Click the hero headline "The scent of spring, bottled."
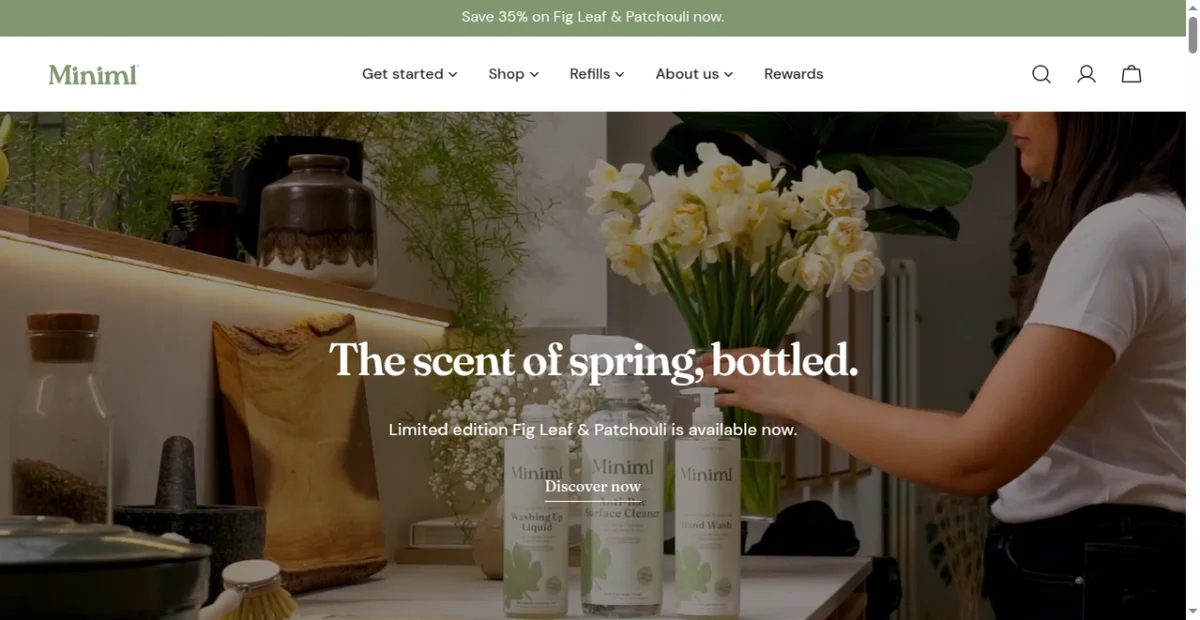Image resolution: width=1200 pixels, height=620 pixels. pos(593,360)
